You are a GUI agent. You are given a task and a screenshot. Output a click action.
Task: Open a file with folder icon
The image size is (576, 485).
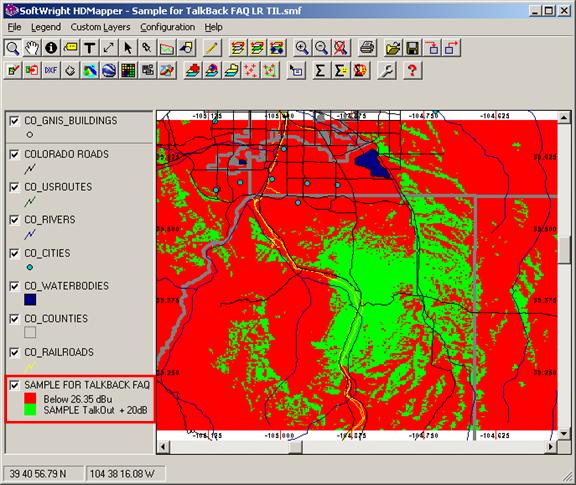click(x=393, y=48)
